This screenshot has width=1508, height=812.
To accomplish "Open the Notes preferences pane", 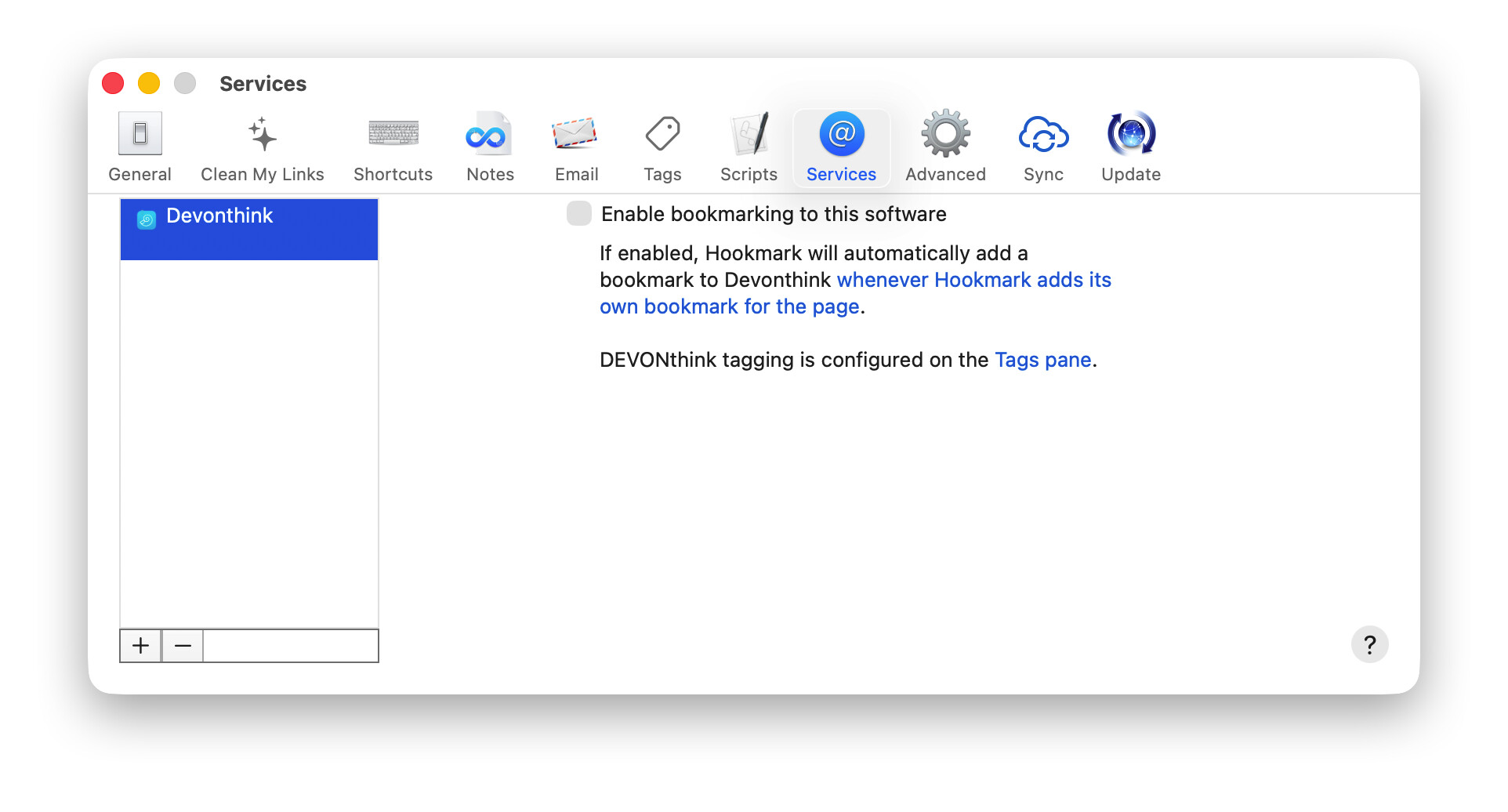I will (x=490, y=147).
